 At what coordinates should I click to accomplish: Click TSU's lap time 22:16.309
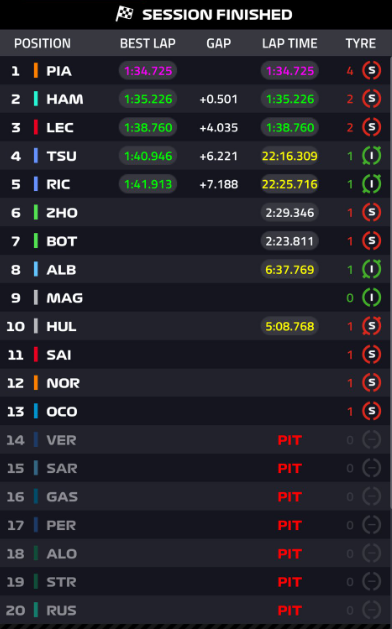[x=290, y=156]
